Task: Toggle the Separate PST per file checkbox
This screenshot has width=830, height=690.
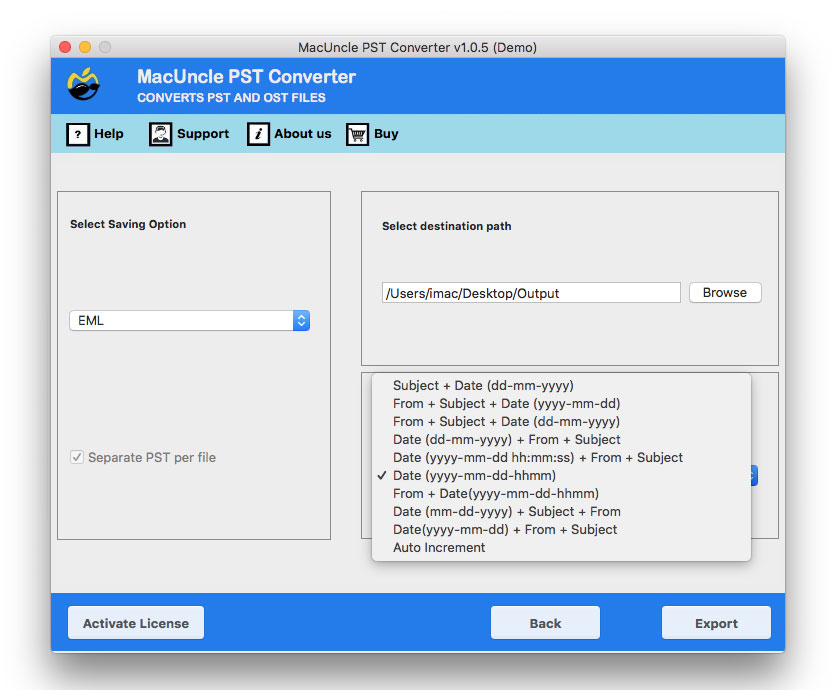Action: (x=77, y=457)
